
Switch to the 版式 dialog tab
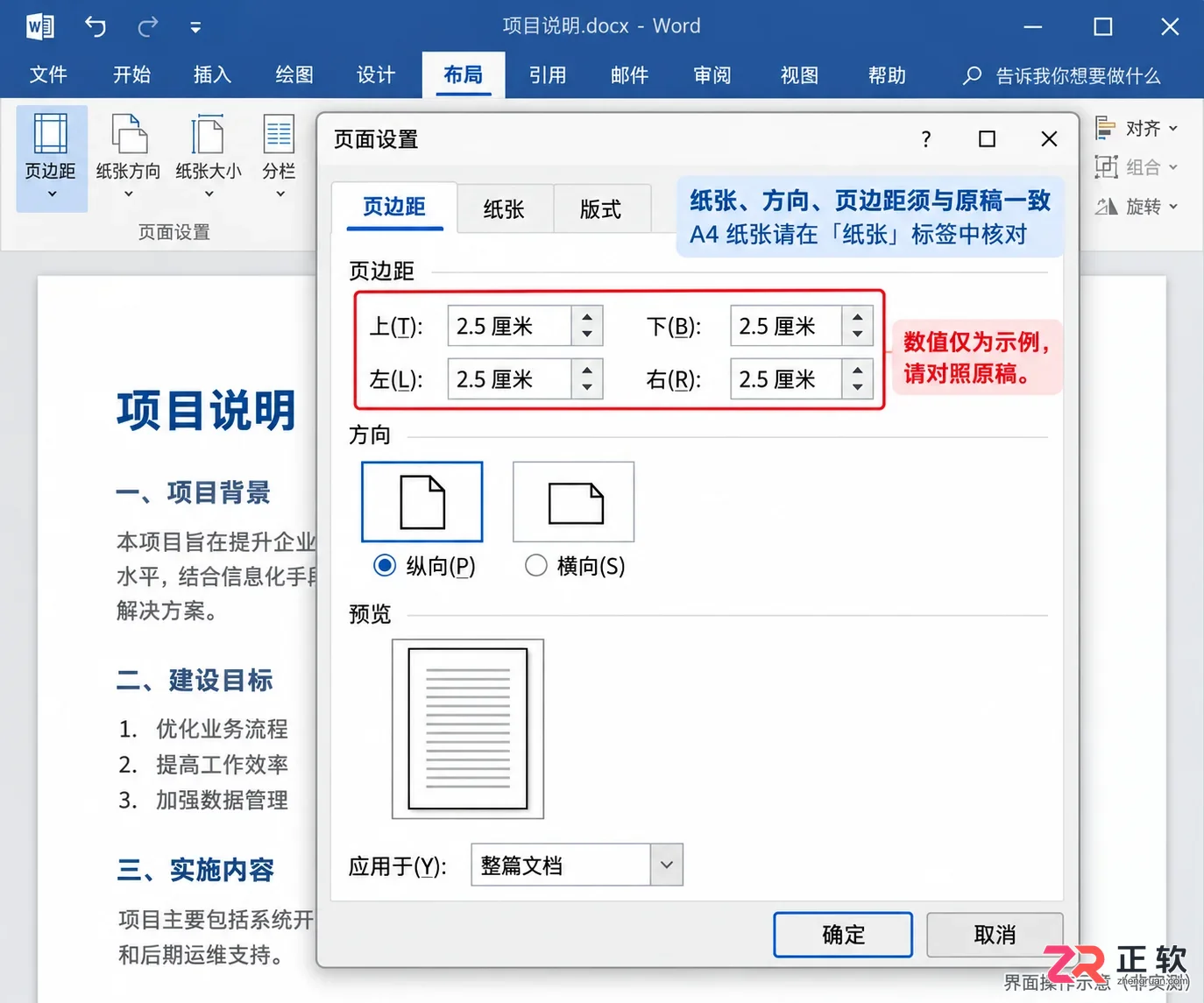(600, 208)
